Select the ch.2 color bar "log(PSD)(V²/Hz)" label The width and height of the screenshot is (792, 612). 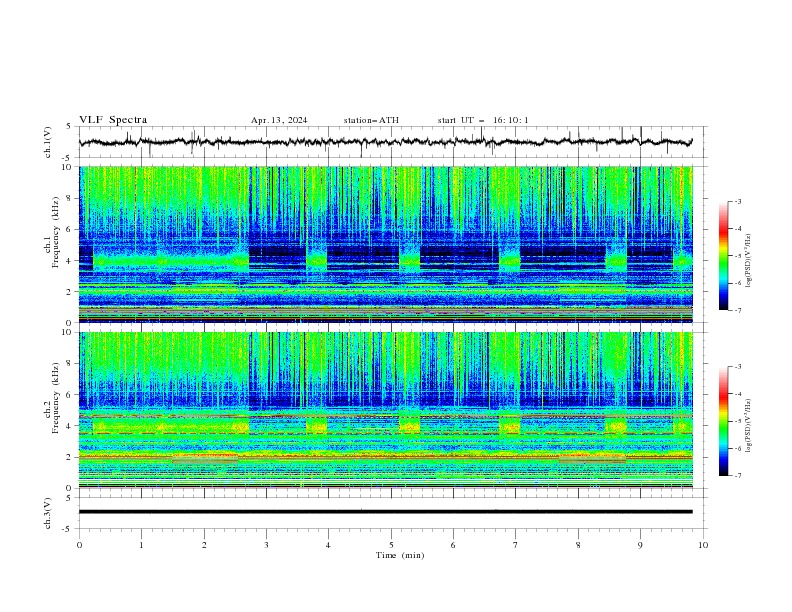(748, 426)
